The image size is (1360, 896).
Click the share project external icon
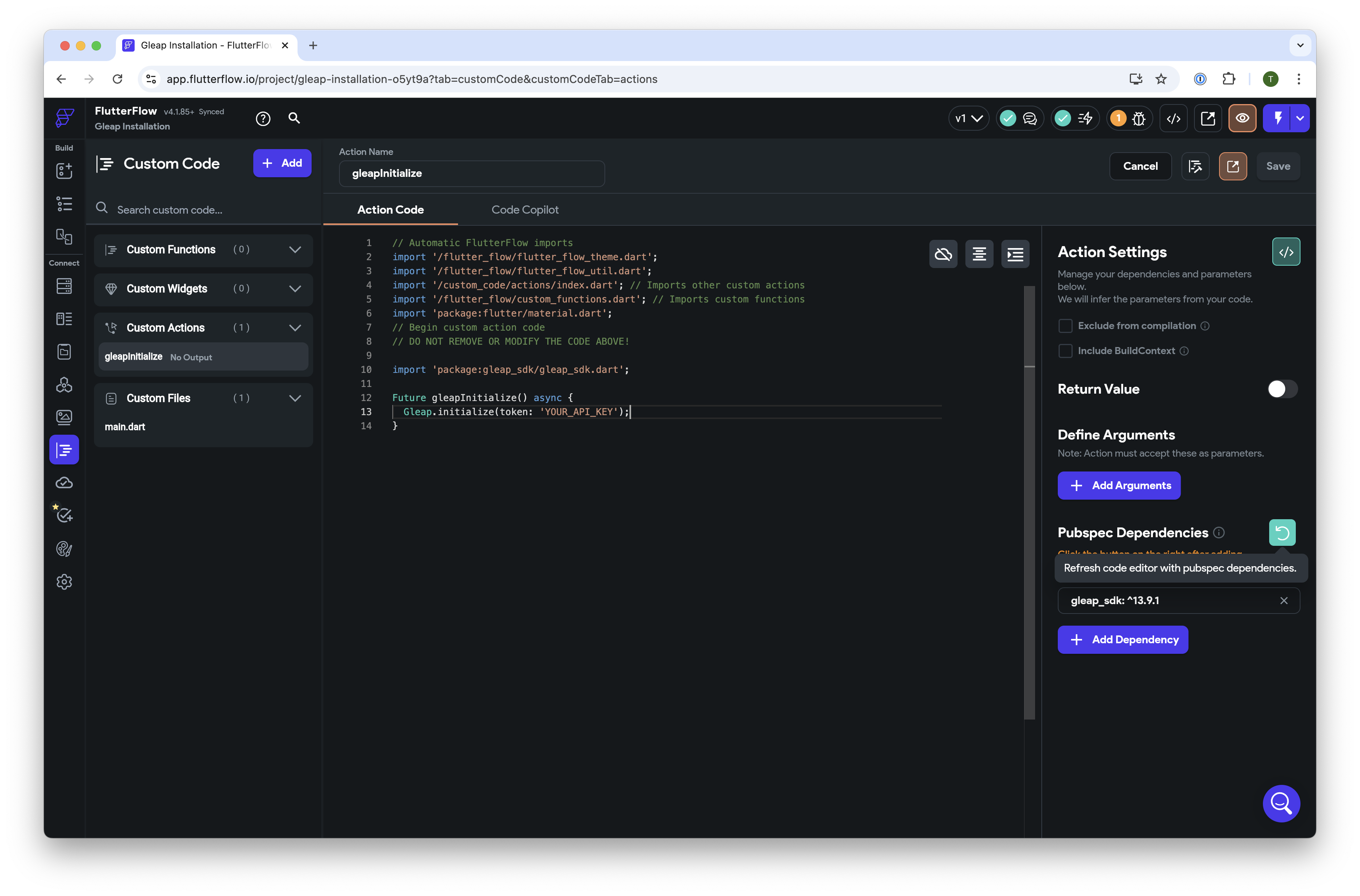coord(1208,118)
